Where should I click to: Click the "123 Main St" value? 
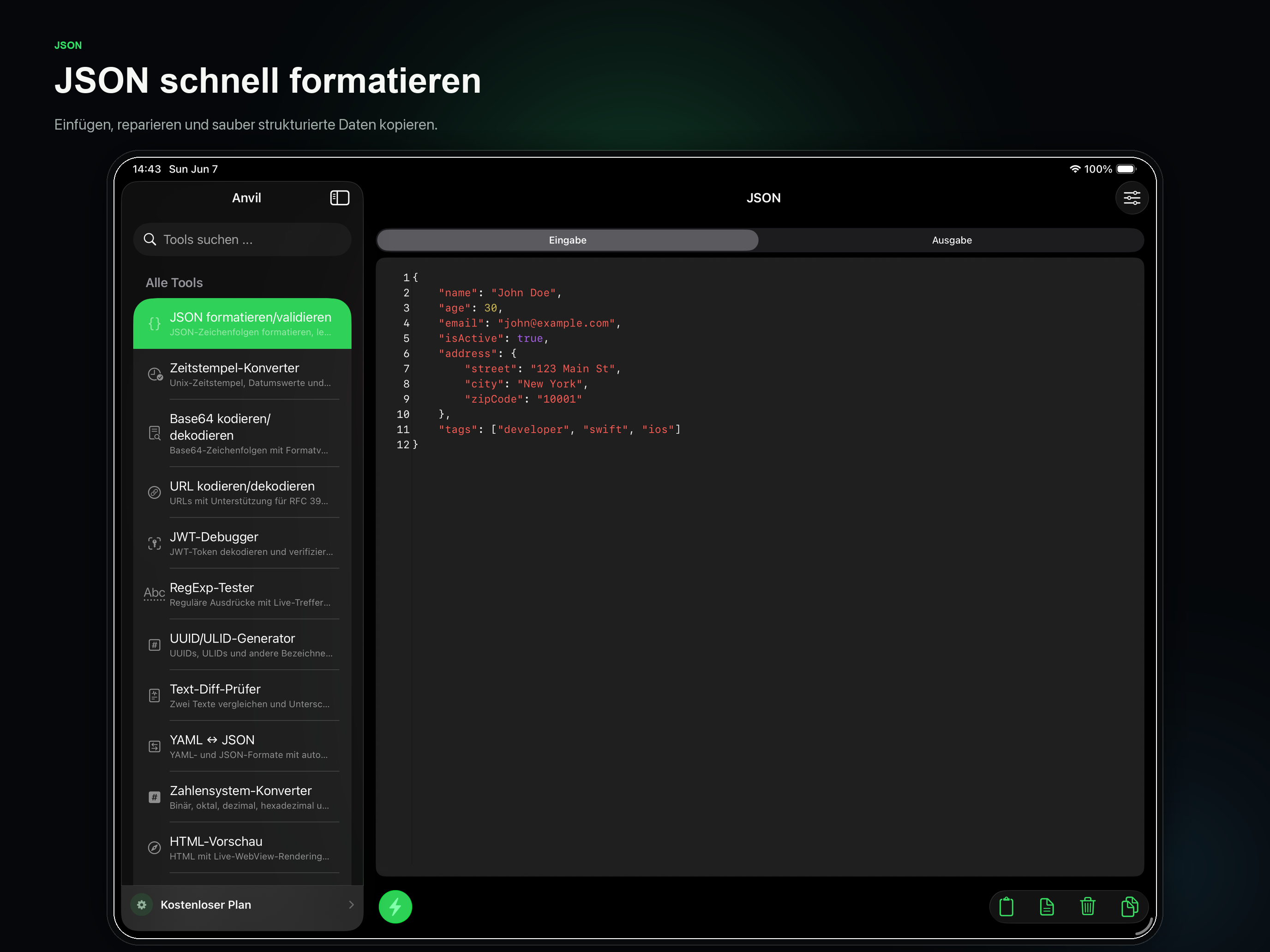coord(572,369)
